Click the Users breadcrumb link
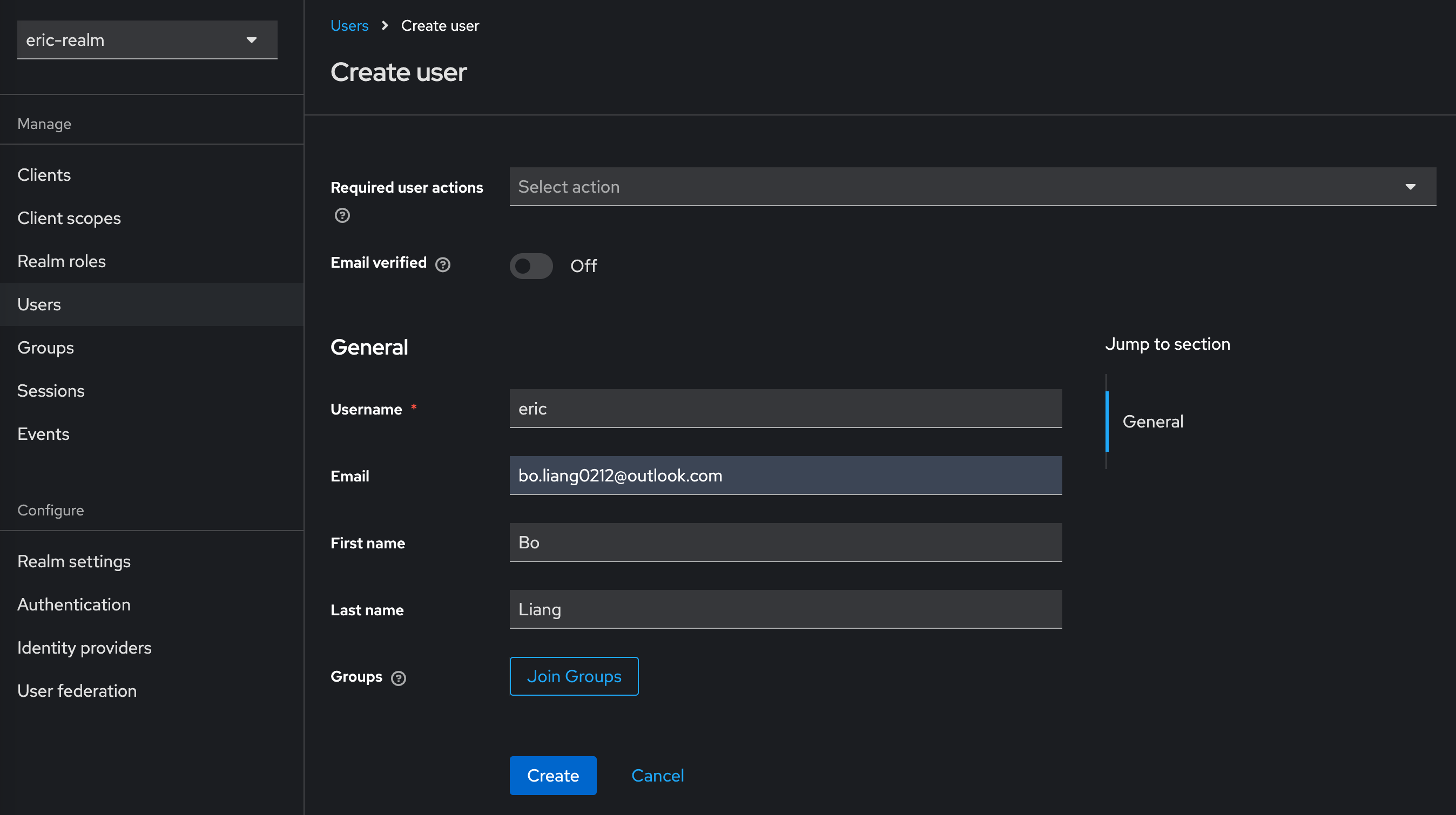This screenshot has width=1456, height=815. click(x=350, y=26)
